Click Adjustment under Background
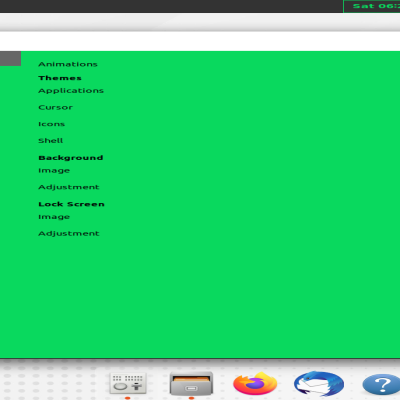The image size is (400, 400). [69, 187]
